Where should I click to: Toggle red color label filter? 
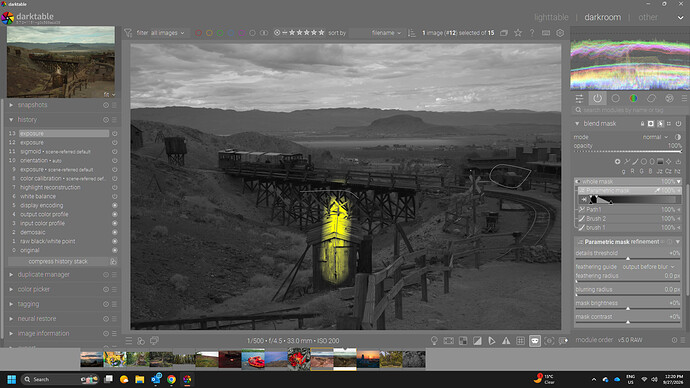point(198,33)
